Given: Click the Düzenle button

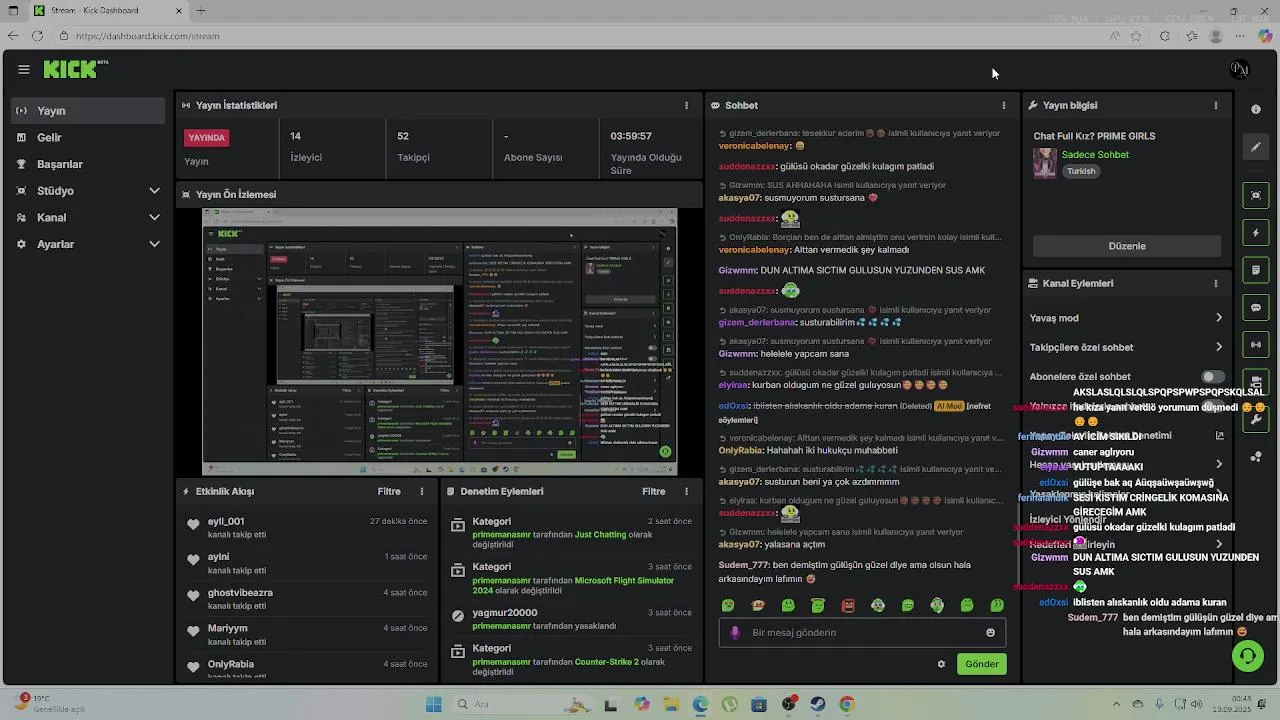Looking at the screenshot, I should pyautogui.click(x=1127, y=246).
